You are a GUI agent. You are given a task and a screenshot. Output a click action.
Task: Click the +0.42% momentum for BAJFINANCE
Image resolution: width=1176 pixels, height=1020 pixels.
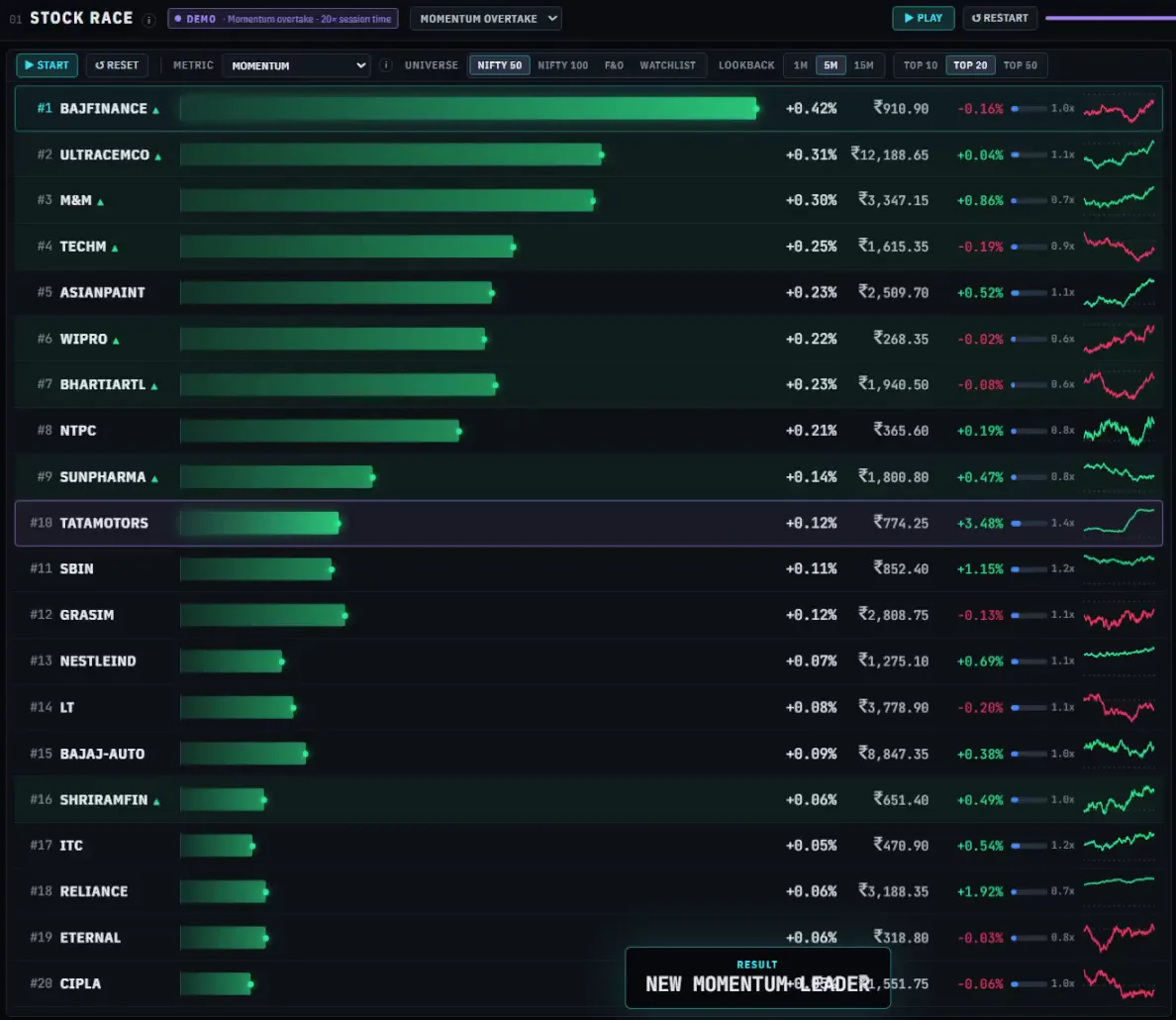click(811, 109)
